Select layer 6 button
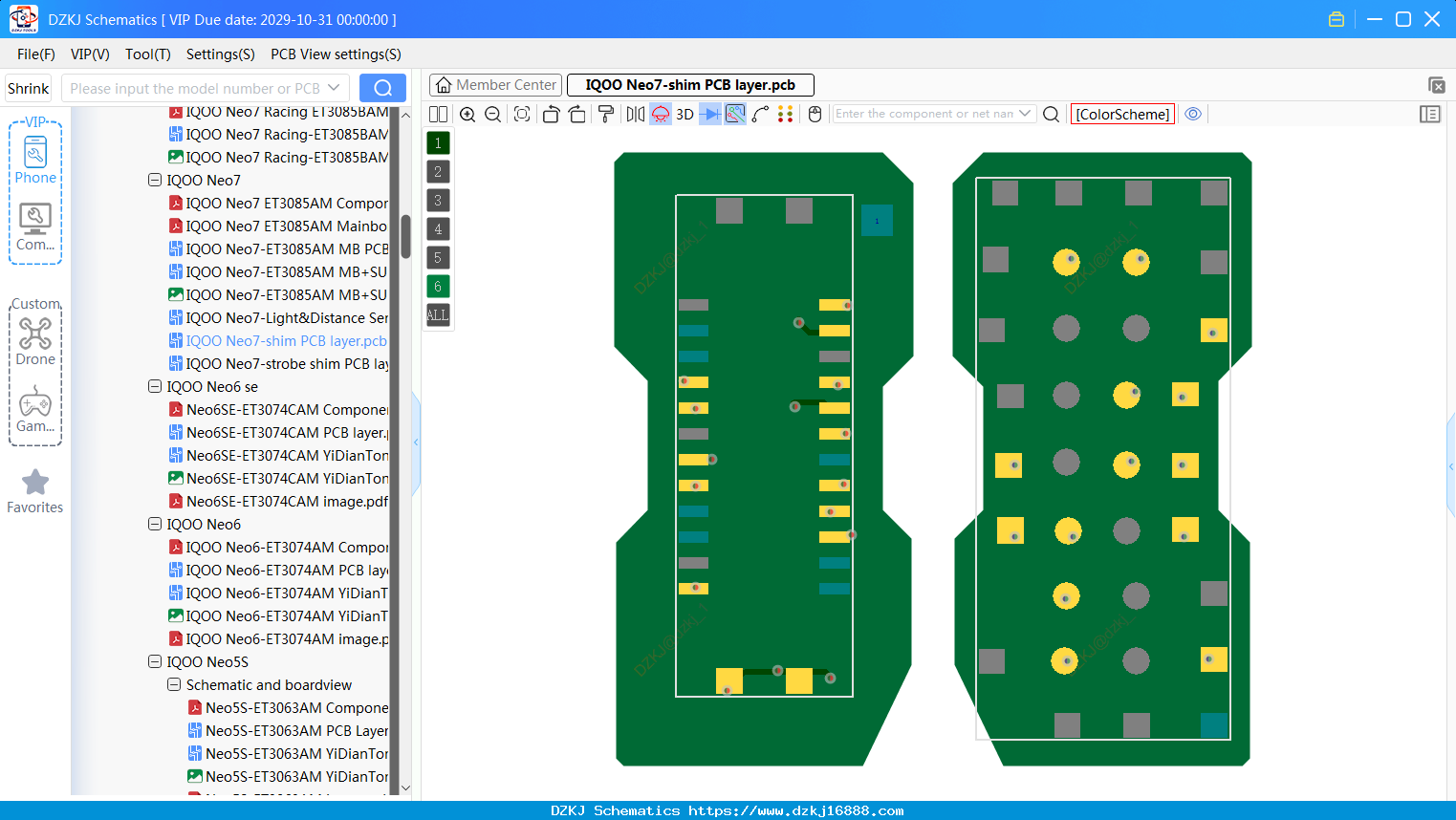The image size is (1456, 820). click(438, 287)
